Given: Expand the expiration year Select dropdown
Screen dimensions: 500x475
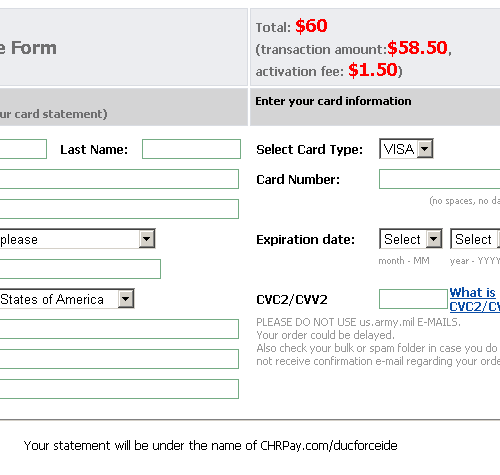Looking at the screenshot, I should (475, 239).
